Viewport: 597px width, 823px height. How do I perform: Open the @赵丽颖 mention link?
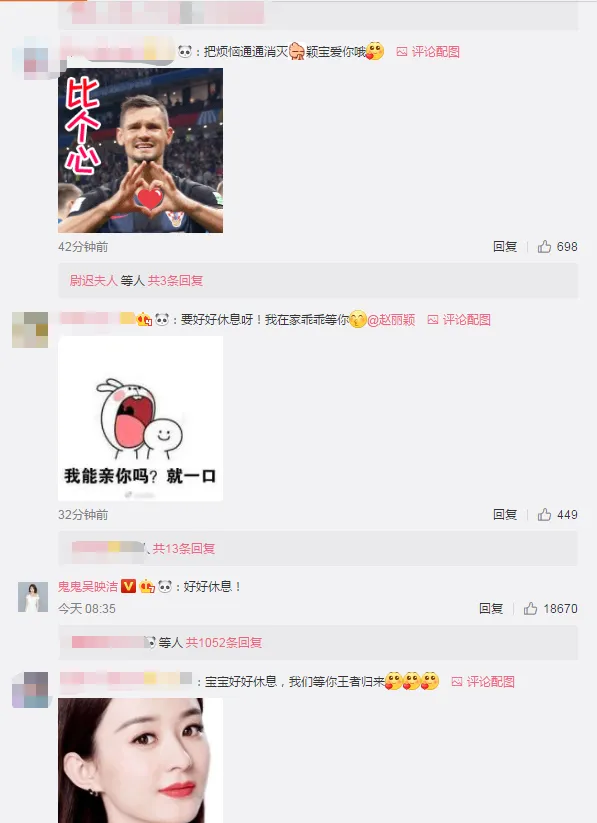tap(391, 320)
